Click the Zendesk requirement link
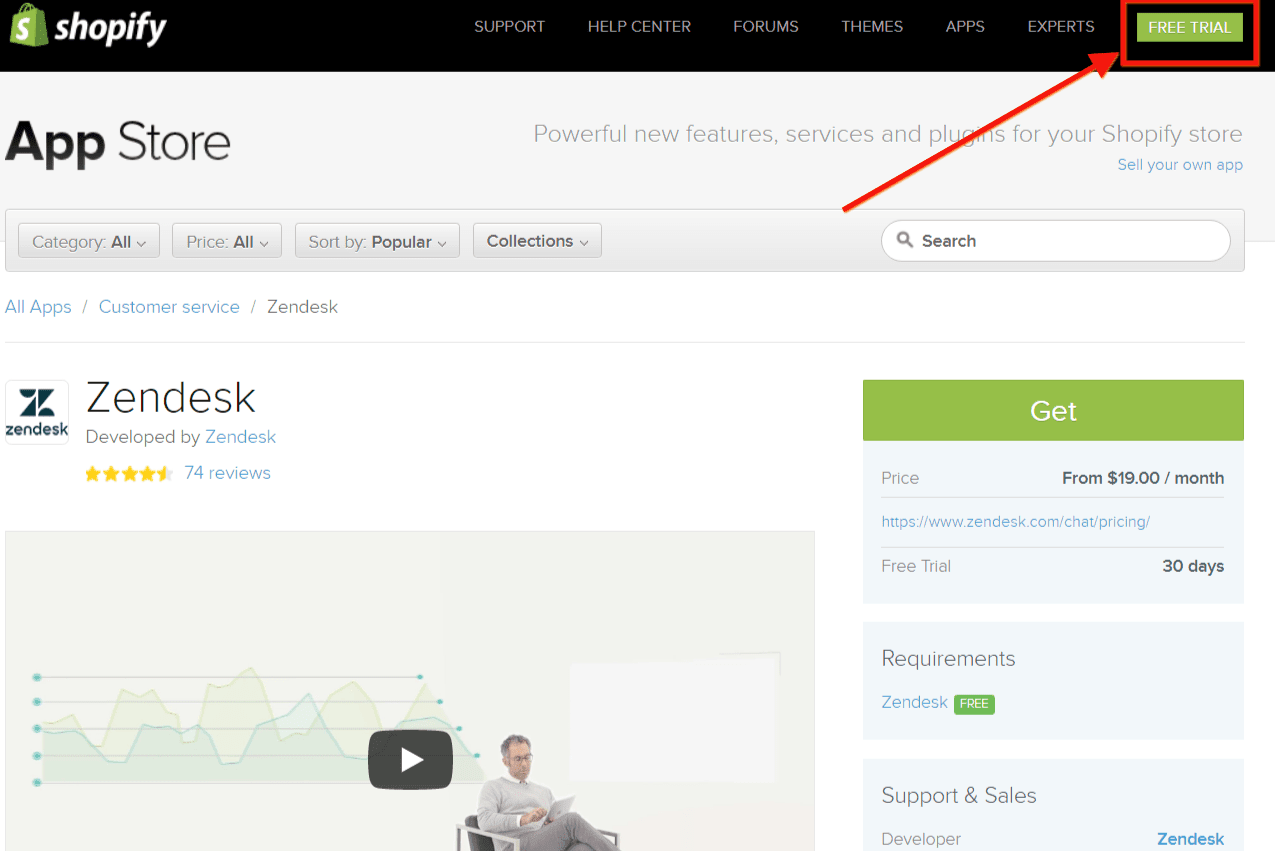 click(x=914, y=702)
